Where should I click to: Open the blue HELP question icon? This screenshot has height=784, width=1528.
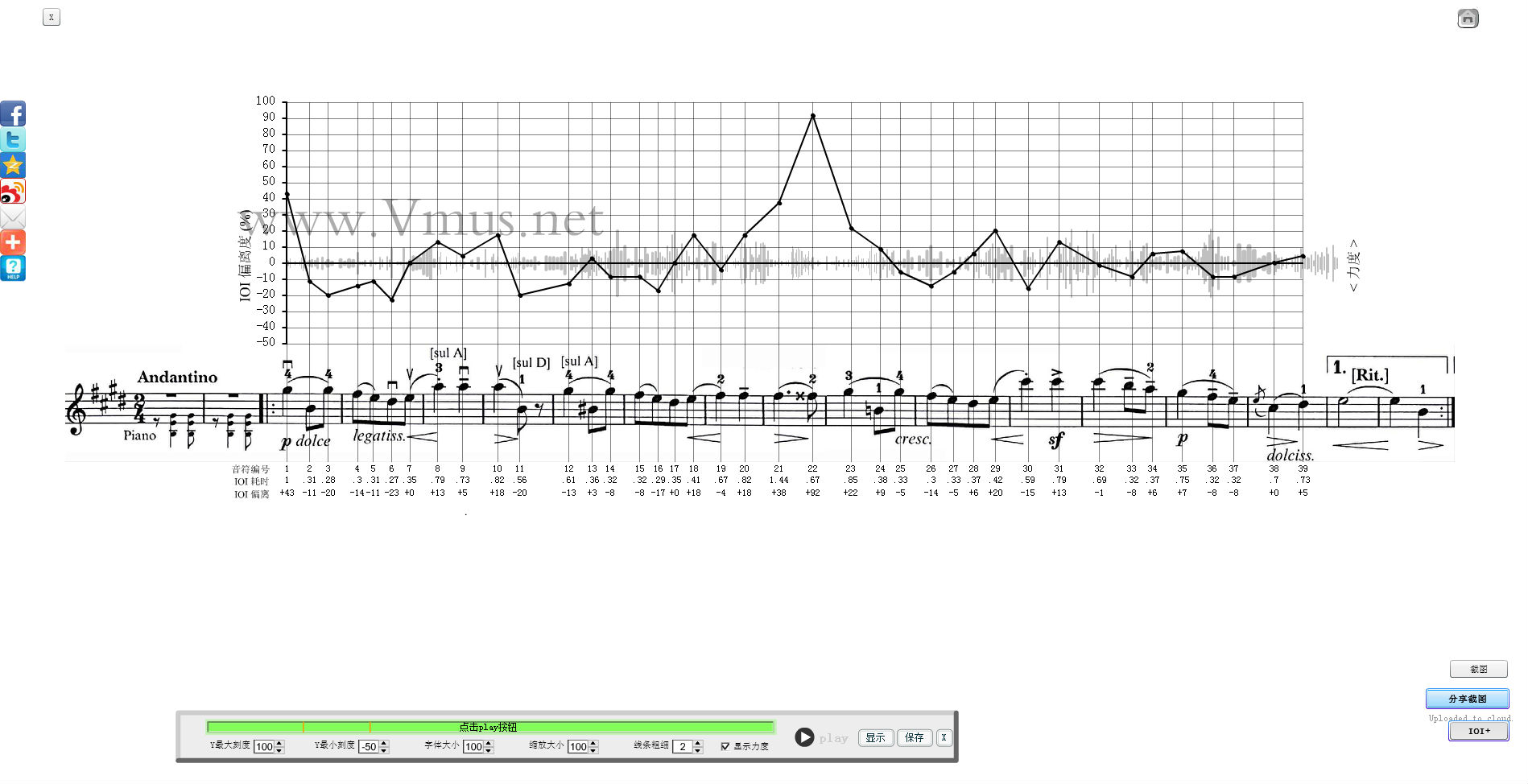coord(13,268)
